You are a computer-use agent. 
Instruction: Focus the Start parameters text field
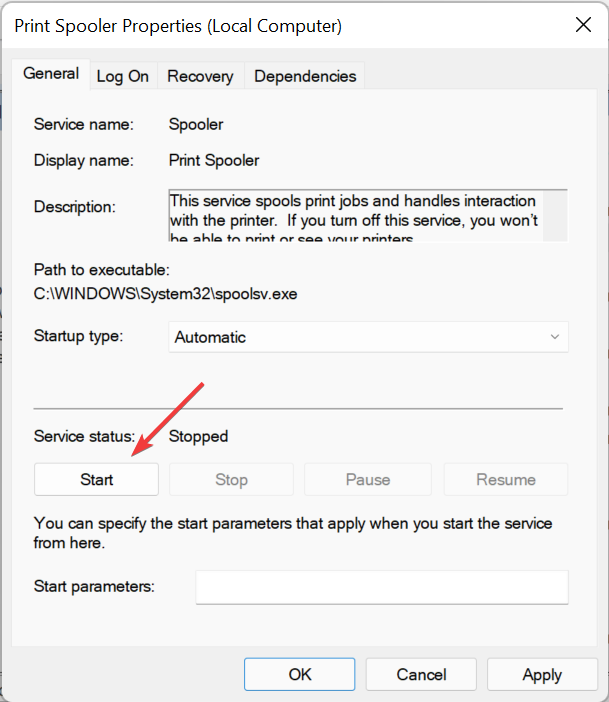point(382,587)
